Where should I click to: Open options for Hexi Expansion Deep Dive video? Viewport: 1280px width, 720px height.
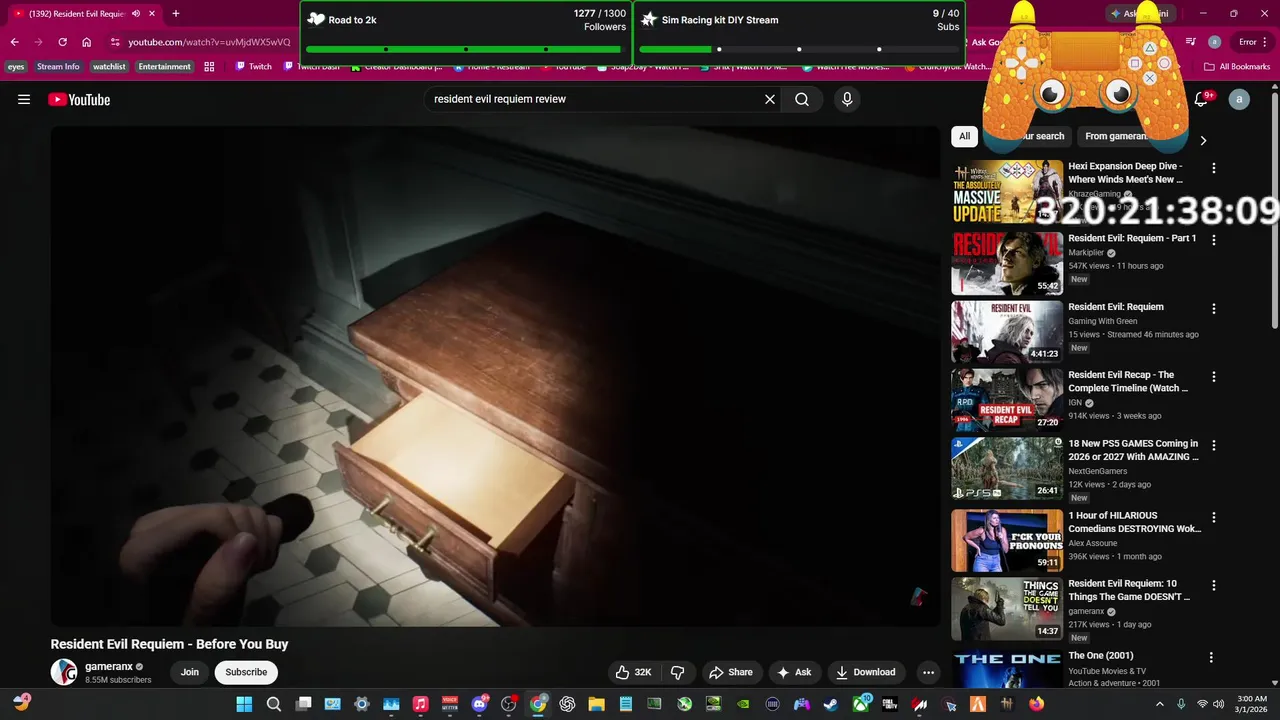(1214, 168)
